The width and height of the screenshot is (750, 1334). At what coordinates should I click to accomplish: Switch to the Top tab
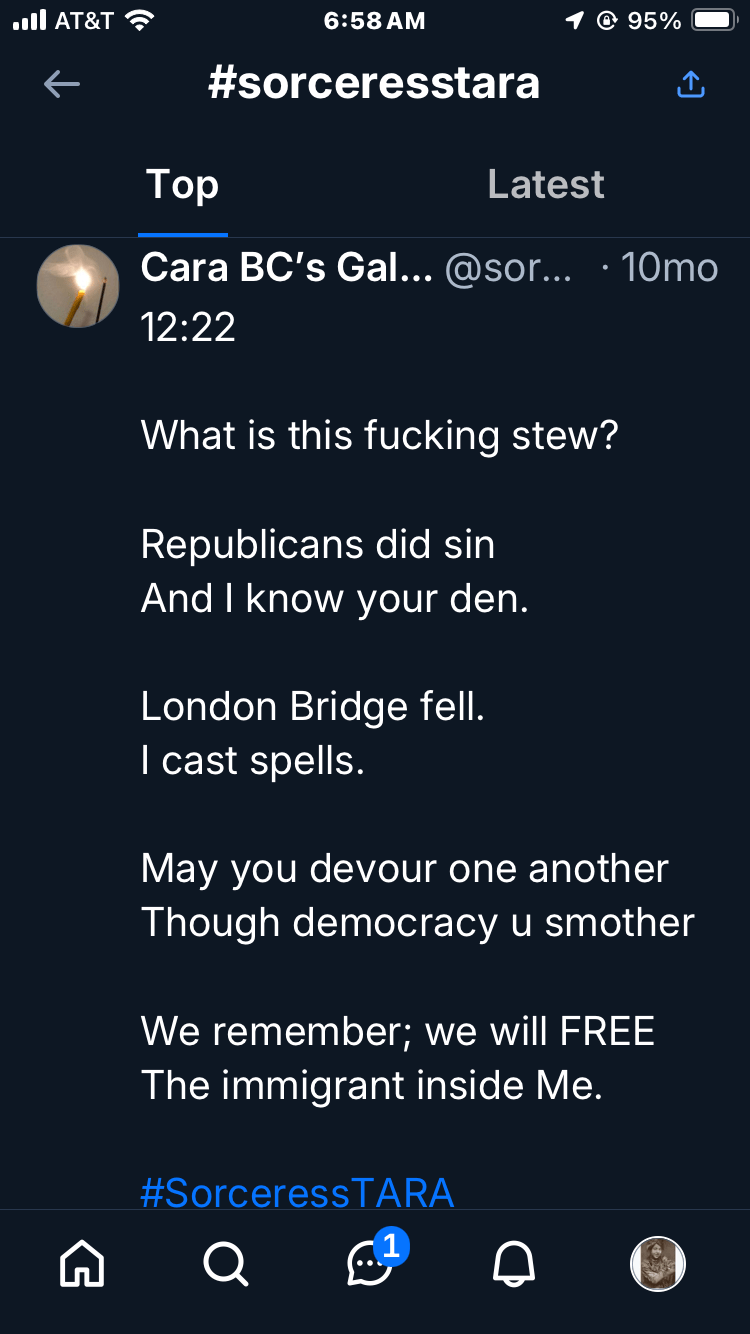click(x=182, y=185)
